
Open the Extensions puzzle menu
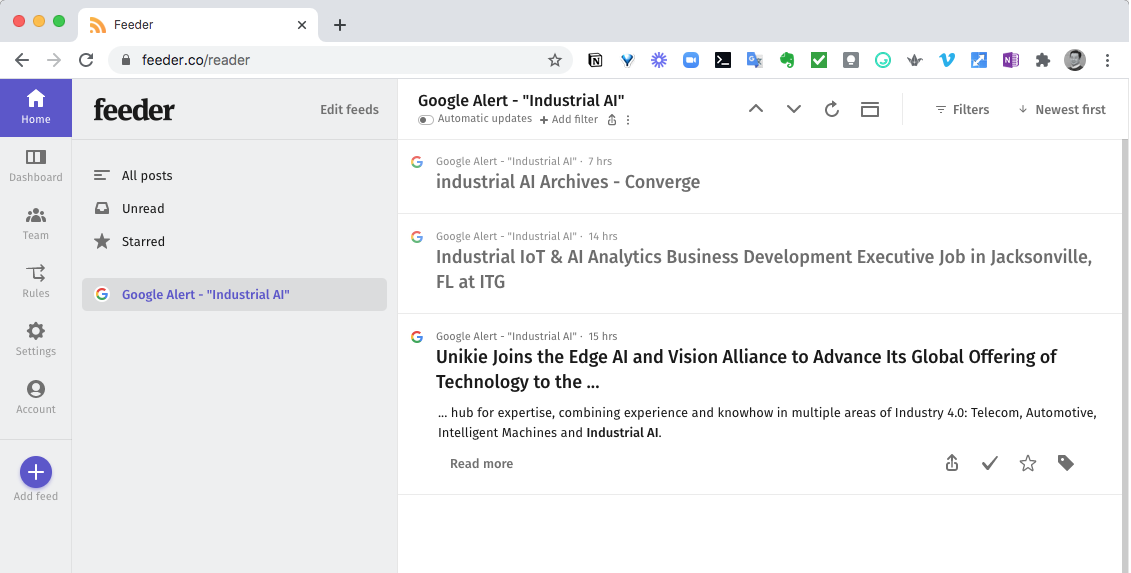click(x=1042, y=61)
